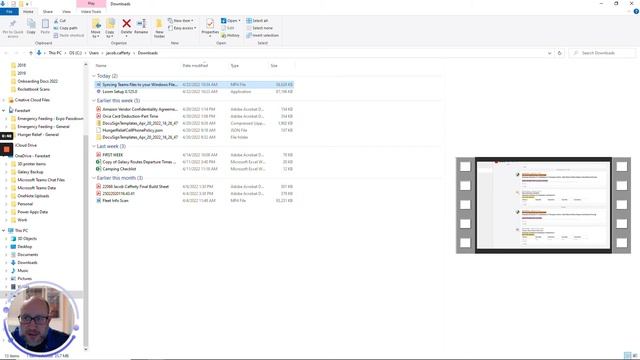Click the red Delete X icon
Image resolution: width=640 pixels, height=360 pixels.
click(127, 24)
